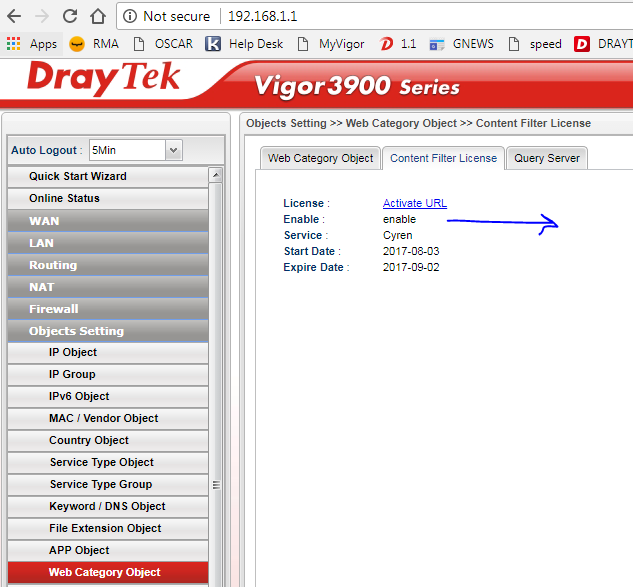Open the MyVigor bookmark
The height and width of the screenshot is (587, 633).
click(331, 44)
